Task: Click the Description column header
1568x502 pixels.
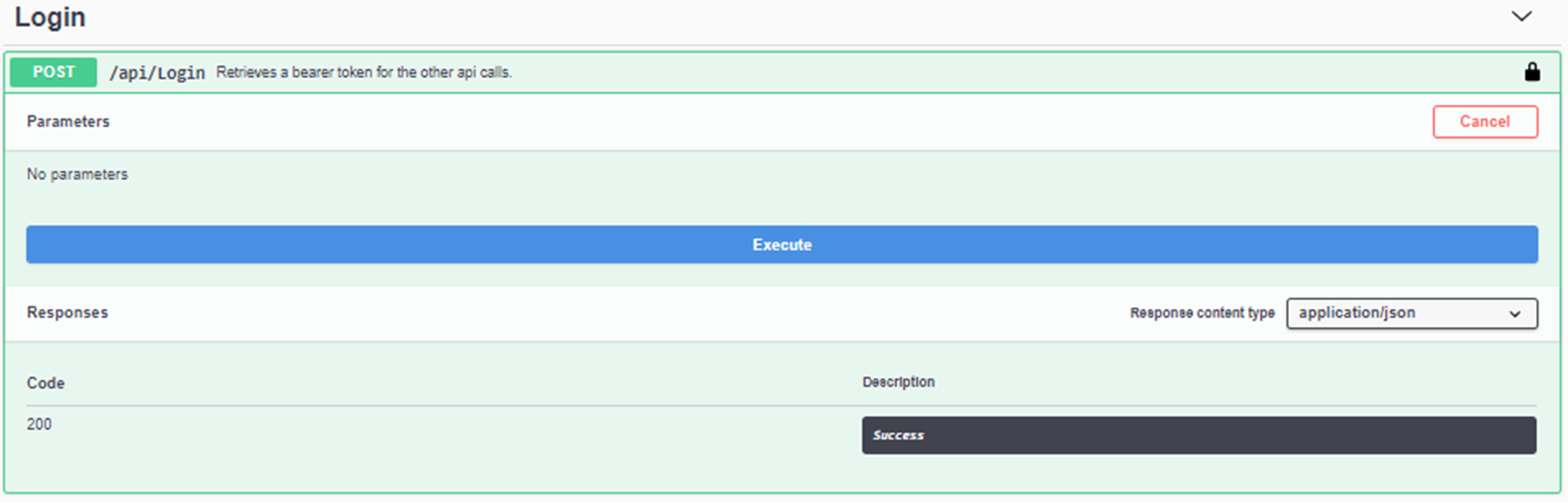Action: click(898, 382)
